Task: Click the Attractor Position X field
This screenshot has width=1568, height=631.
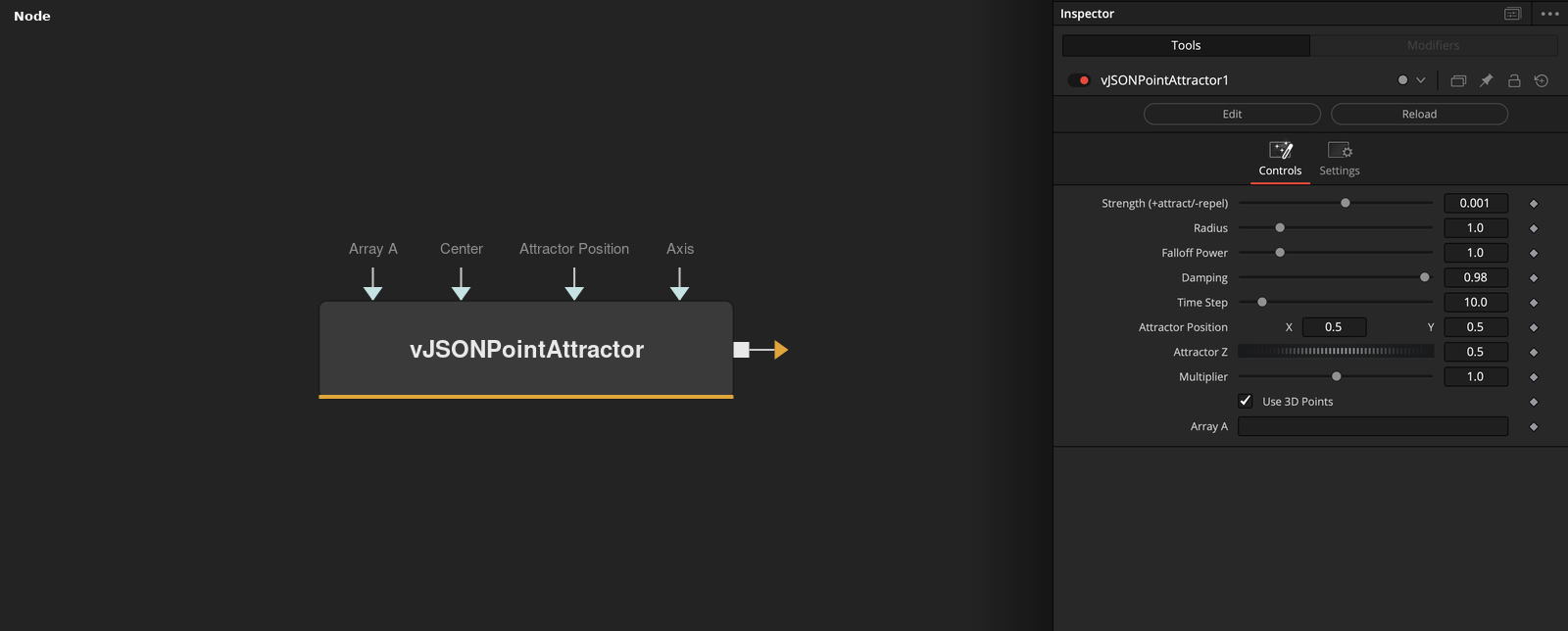Action: coord(1334,327)
